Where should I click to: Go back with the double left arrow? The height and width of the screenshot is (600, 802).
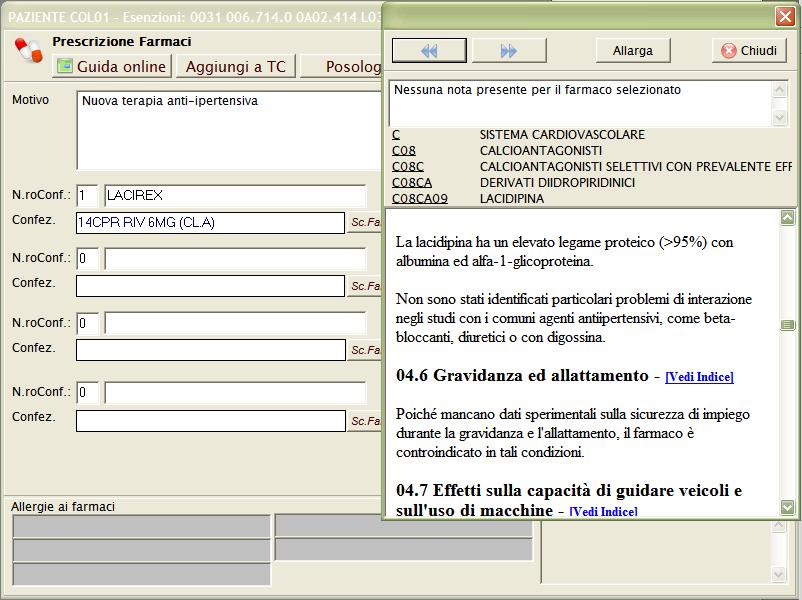click(429, 51)
